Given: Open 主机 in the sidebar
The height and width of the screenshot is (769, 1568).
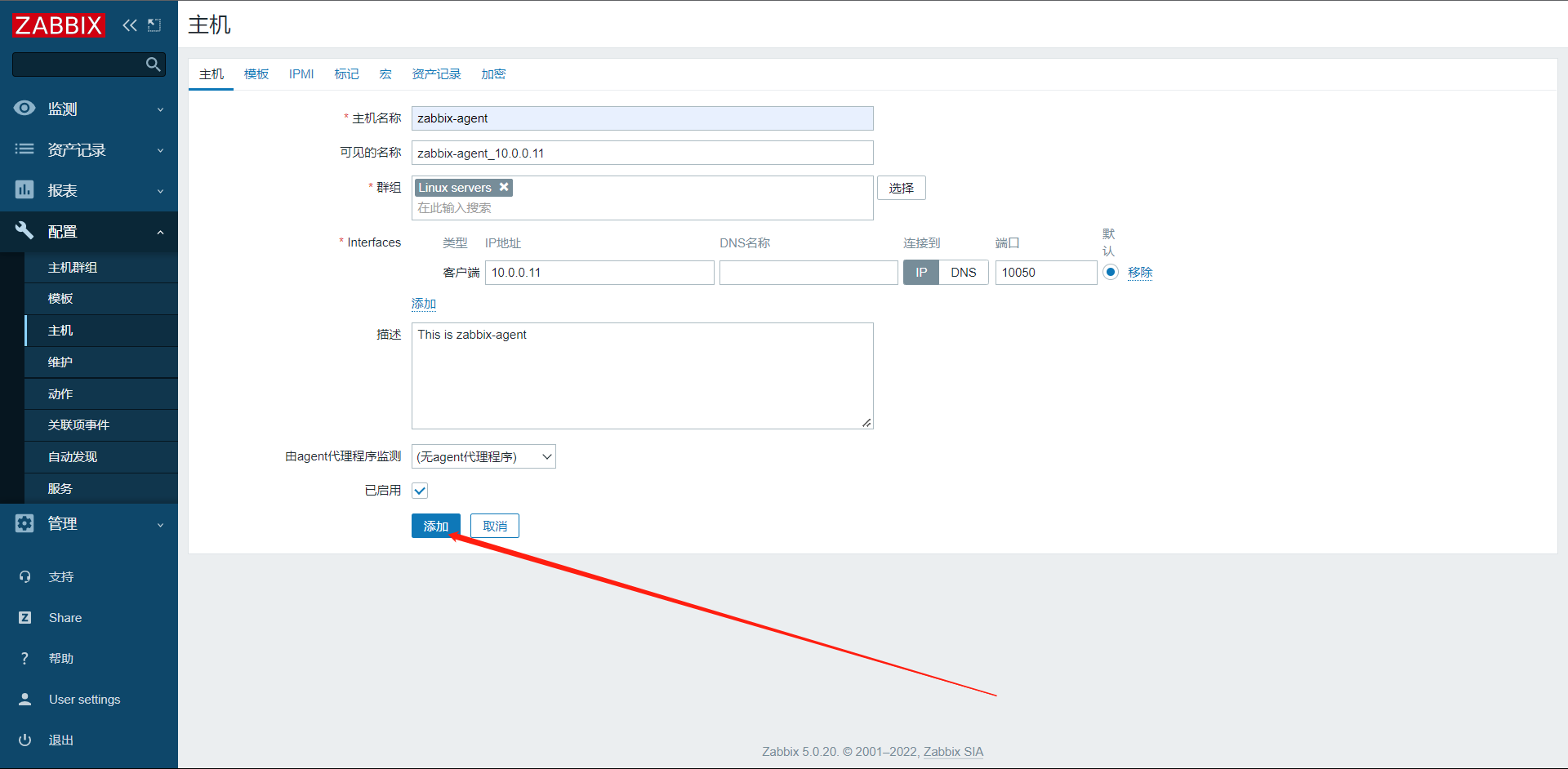Looking at the screenshot, I should (101, 331).
